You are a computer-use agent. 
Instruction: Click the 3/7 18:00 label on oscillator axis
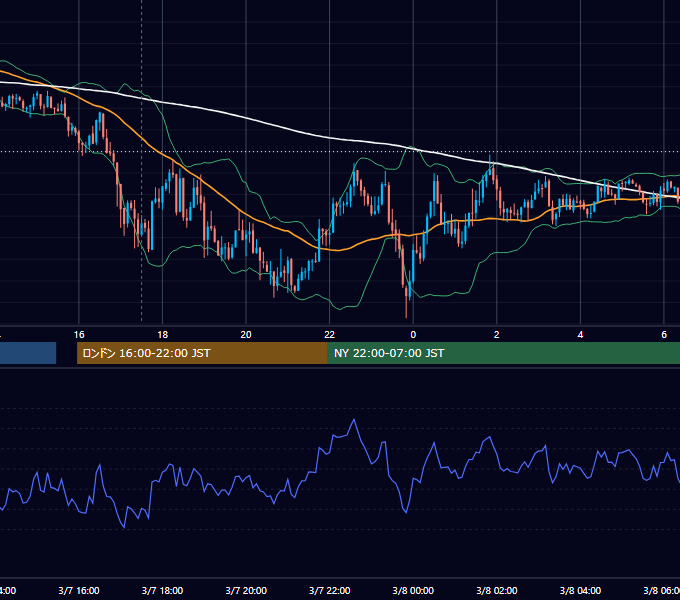tap(162, 590)
